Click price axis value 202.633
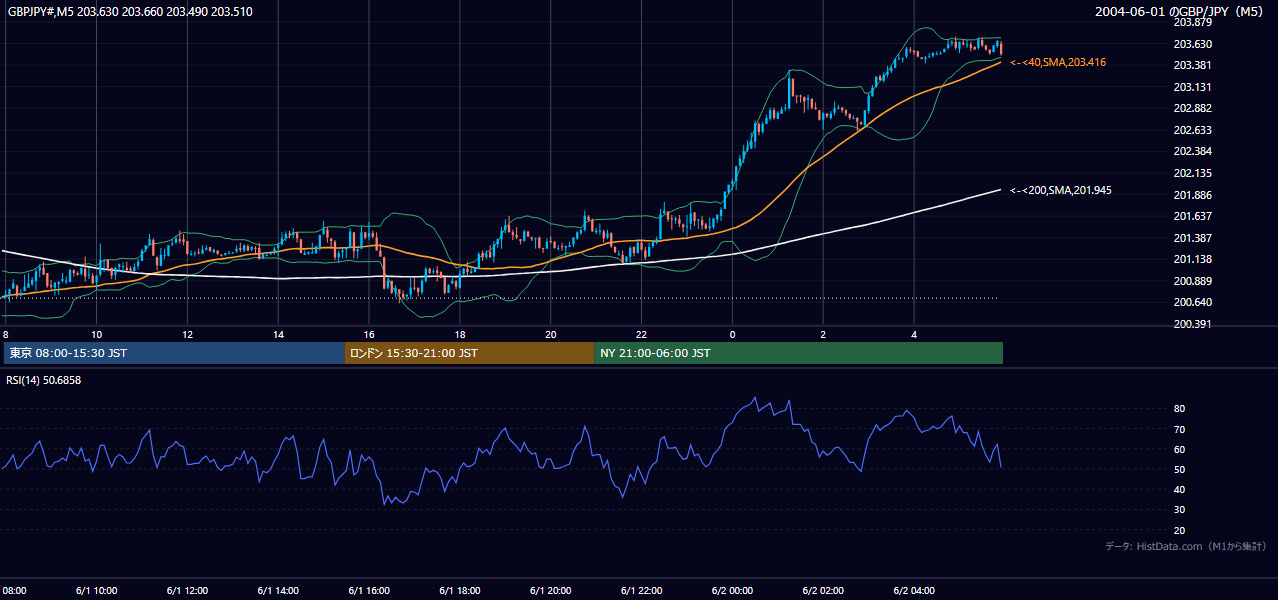The image size is (1278, 600). pyautogui.click(x=1192, y=130)
